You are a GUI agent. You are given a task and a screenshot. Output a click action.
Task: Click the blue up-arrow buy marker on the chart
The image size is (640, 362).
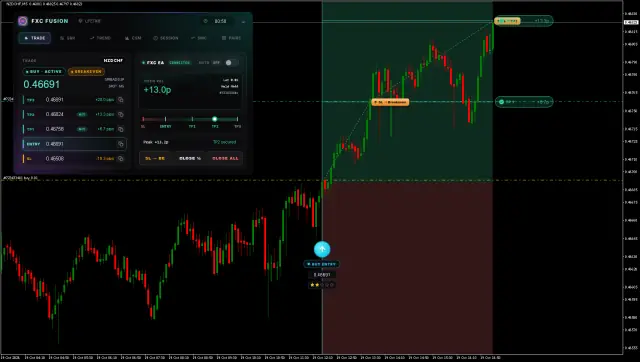[x=322, y=249]
